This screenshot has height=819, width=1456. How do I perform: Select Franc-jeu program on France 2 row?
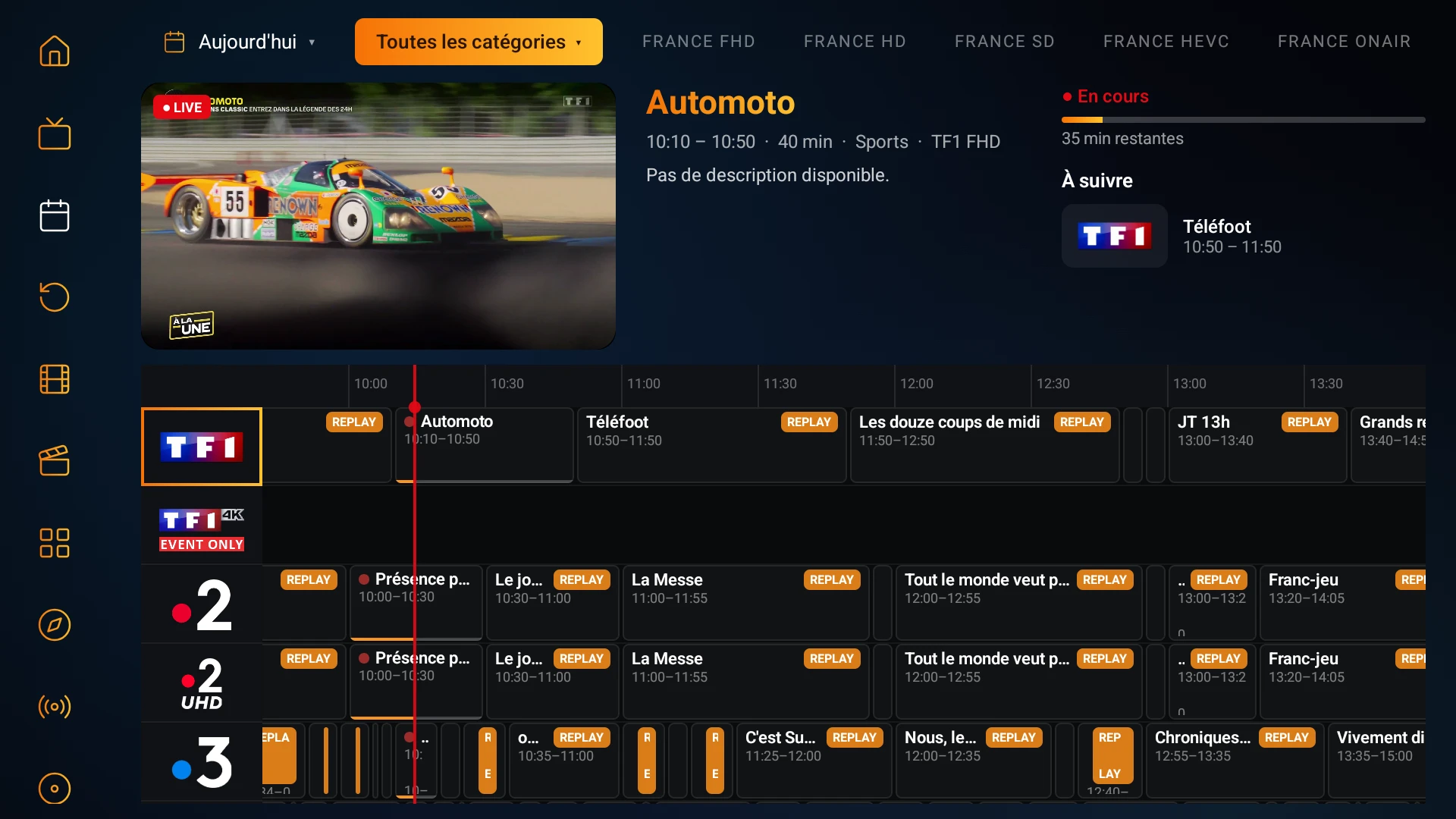1343,603
